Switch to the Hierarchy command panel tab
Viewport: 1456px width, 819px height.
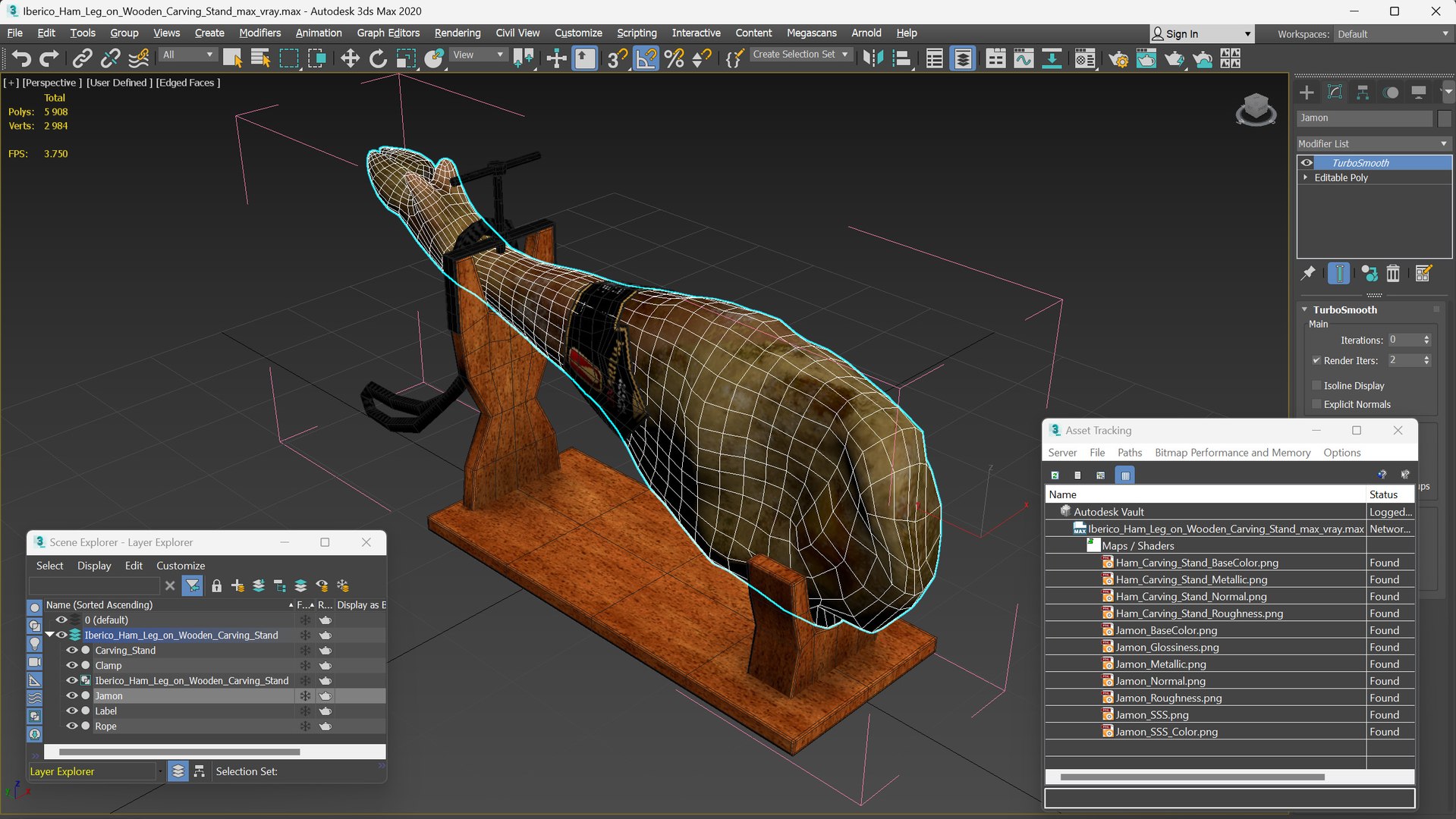[x=1363, y=93]
